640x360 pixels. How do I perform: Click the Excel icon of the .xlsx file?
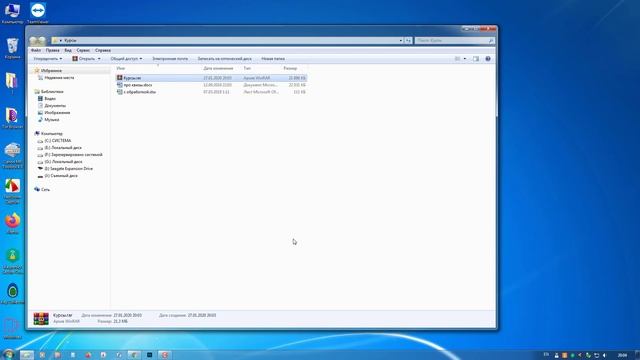120,92
